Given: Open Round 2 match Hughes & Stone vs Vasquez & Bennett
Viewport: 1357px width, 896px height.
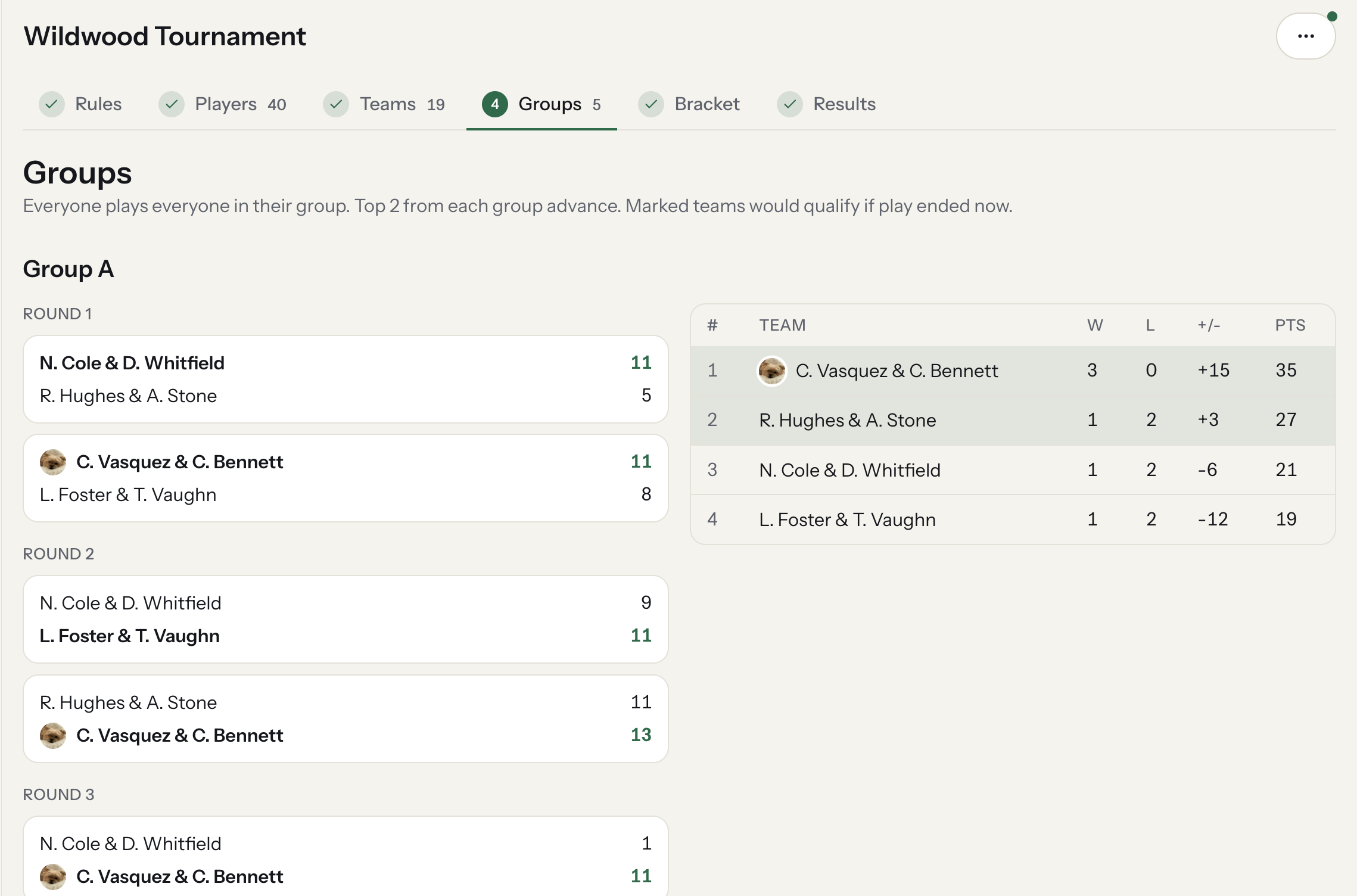Looking at the screenshot, I should (346, 719).
